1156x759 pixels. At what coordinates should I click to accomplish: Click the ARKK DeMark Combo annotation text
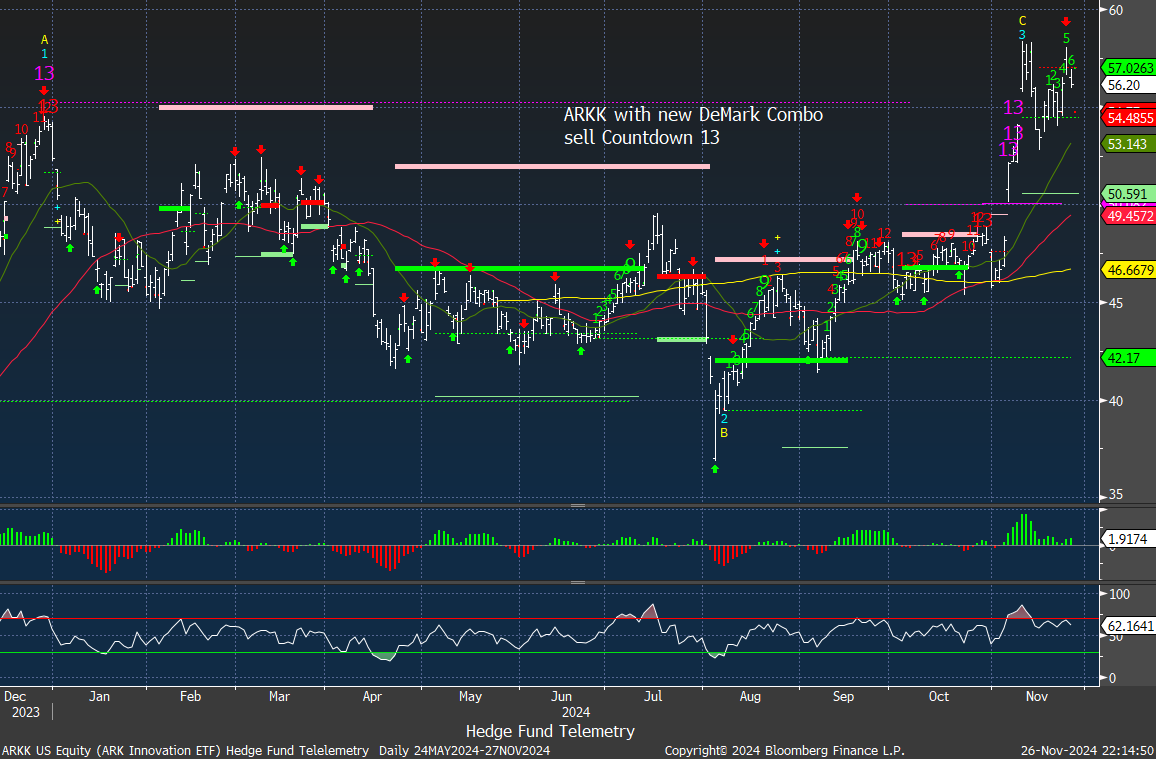[693, 126]
